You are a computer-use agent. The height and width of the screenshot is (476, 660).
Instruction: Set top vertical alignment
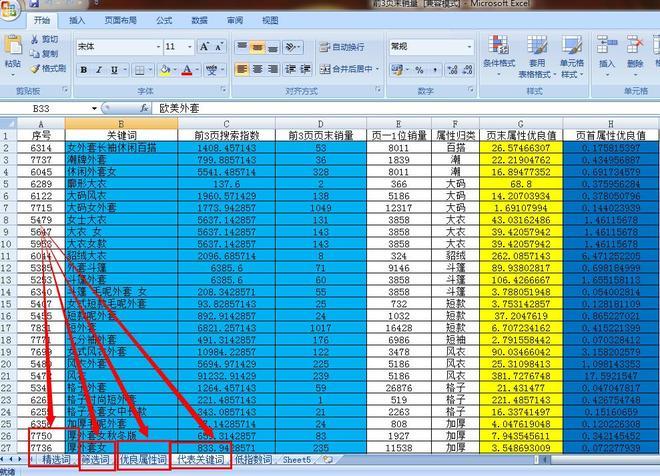click(242, 47)
